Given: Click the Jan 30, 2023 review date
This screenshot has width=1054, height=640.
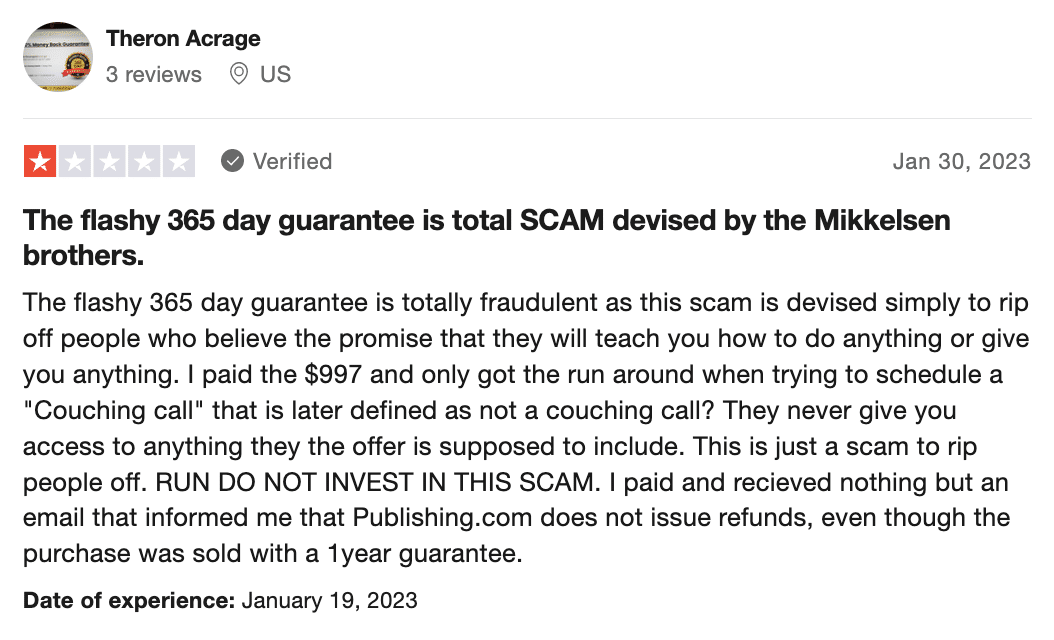Looking at the screenshot, I should (x=961, y=161).
